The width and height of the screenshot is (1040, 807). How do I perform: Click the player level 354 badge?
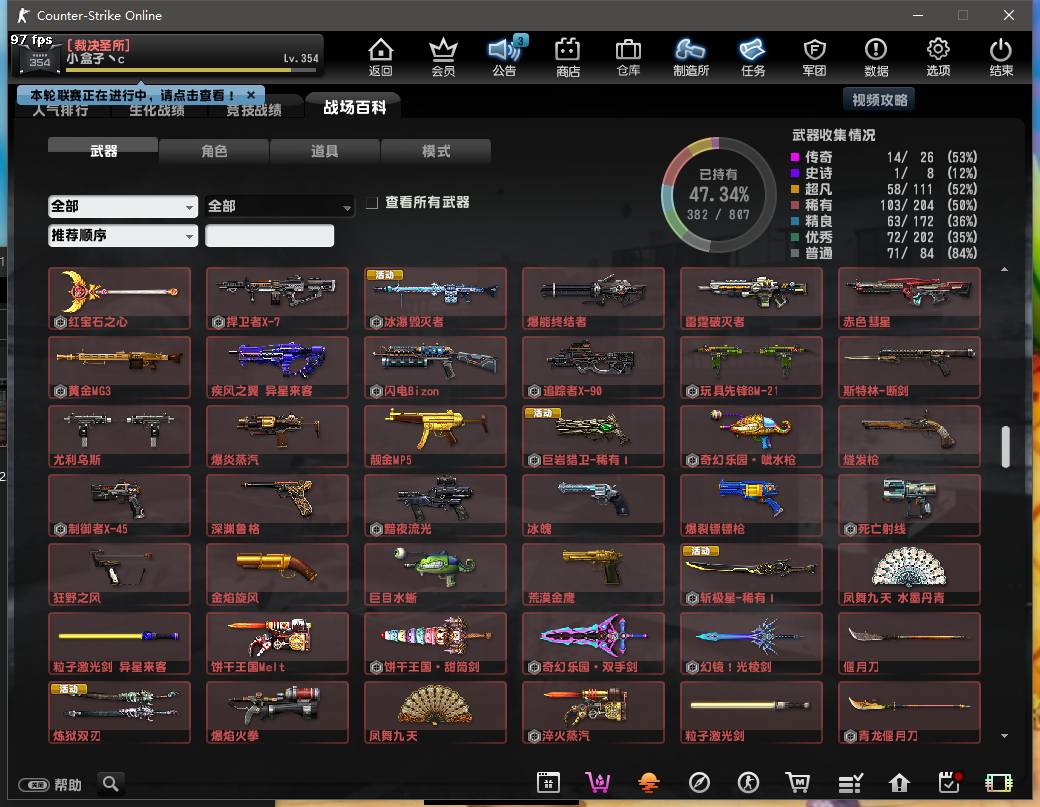click(39, 60)
